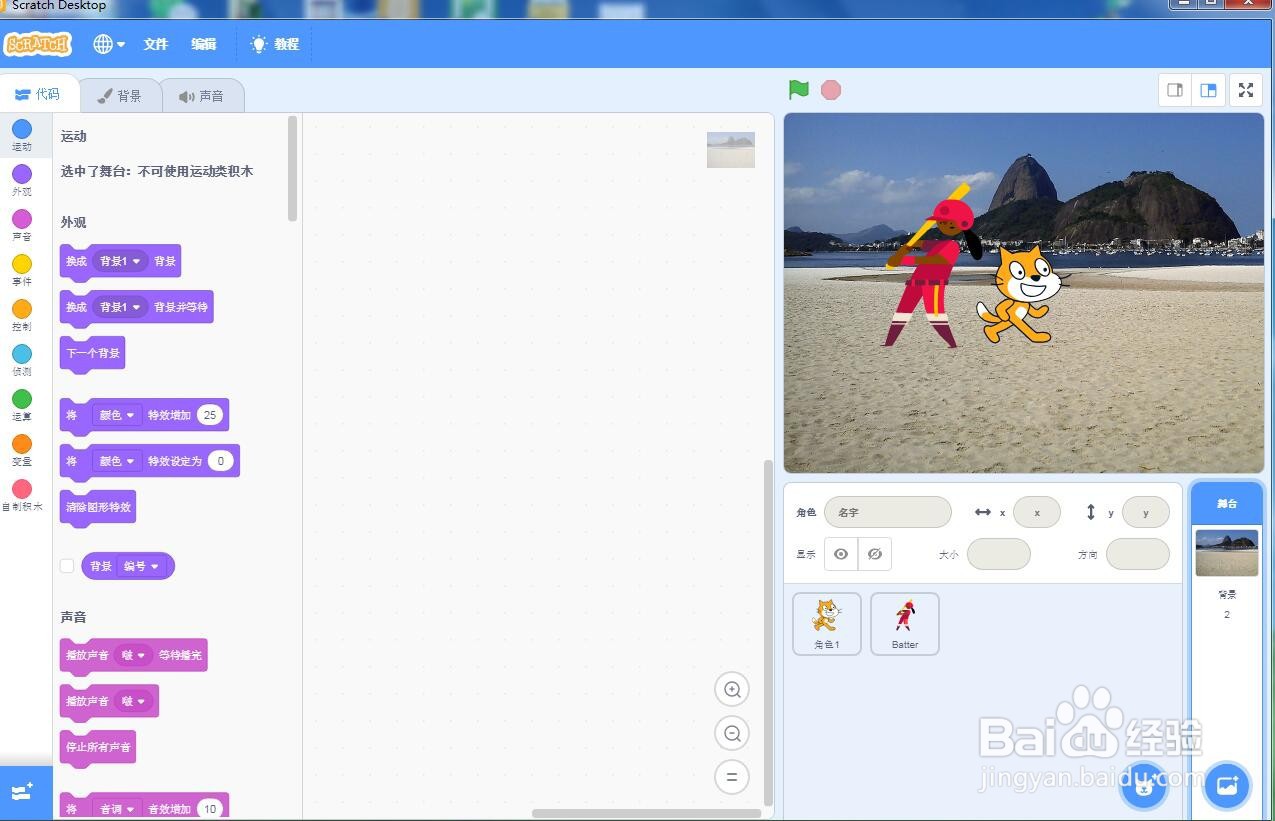Switch to small stage layout

tap(1175, 90)
